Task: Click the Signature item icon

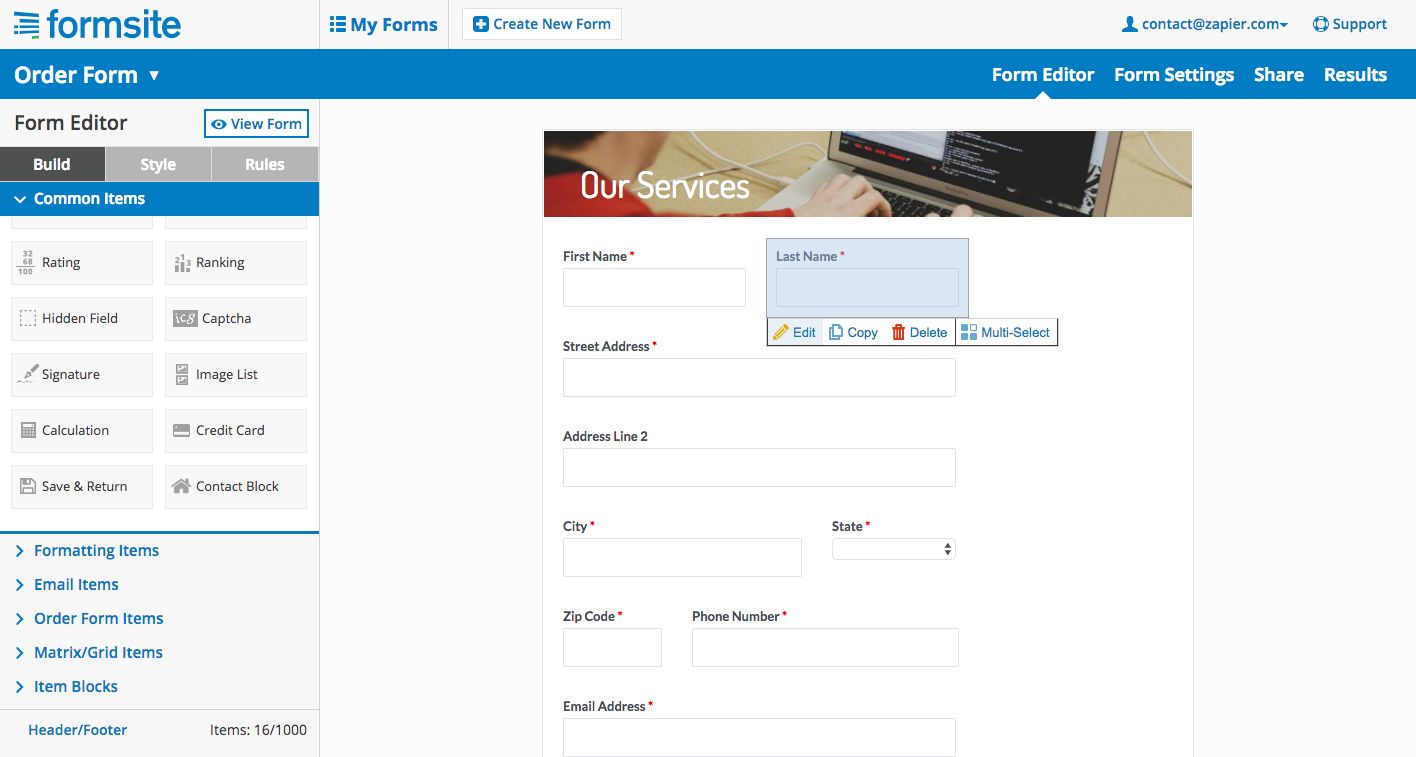Action: (28, 375)
